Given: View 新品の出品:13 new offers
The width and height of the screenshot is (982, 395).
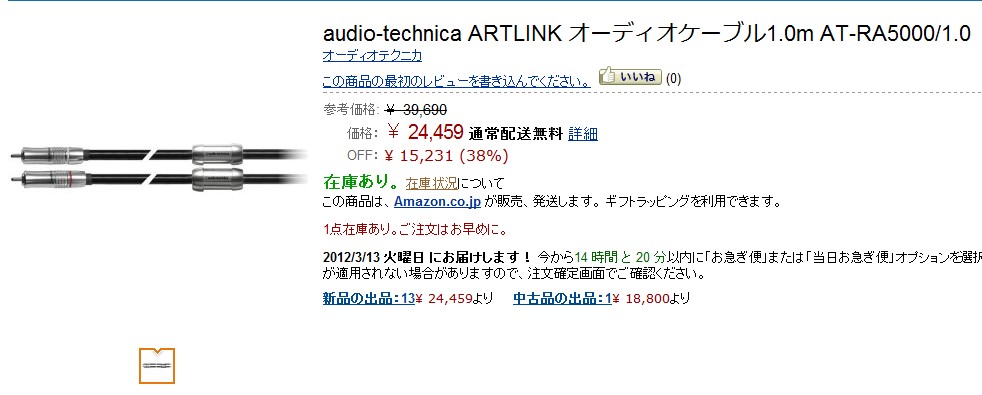Looking at the screenshot, I should (x=368, y=299).
